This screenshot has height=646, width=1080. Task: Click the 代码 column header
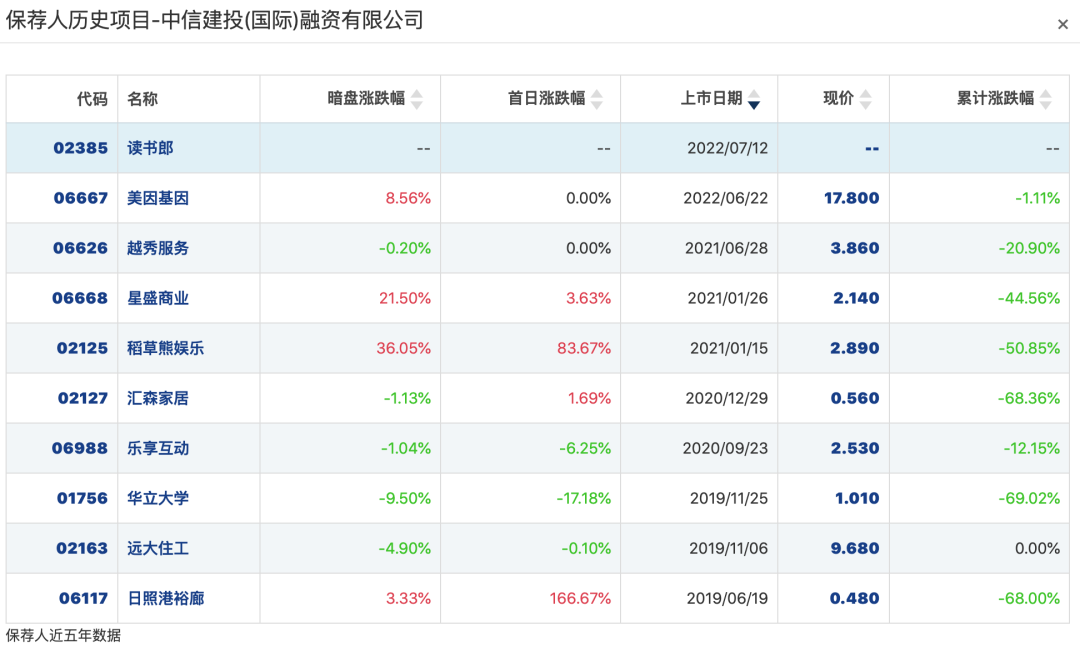[x=92, y=99]
